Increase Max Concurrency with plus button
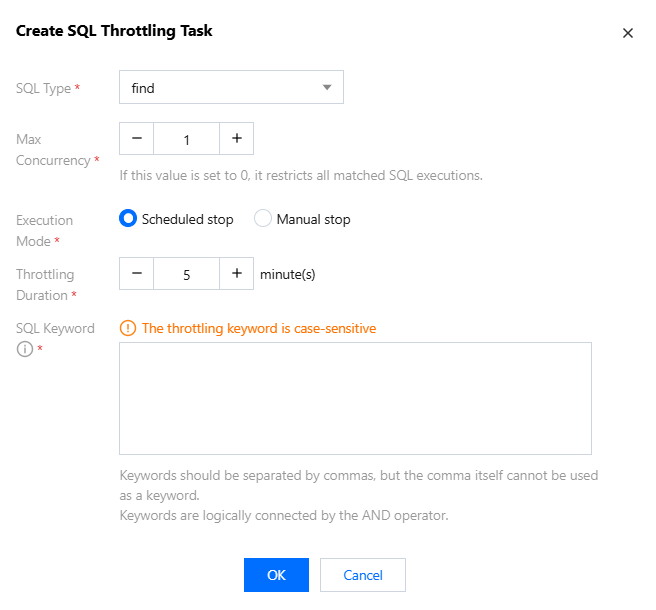 coord(237,139)
